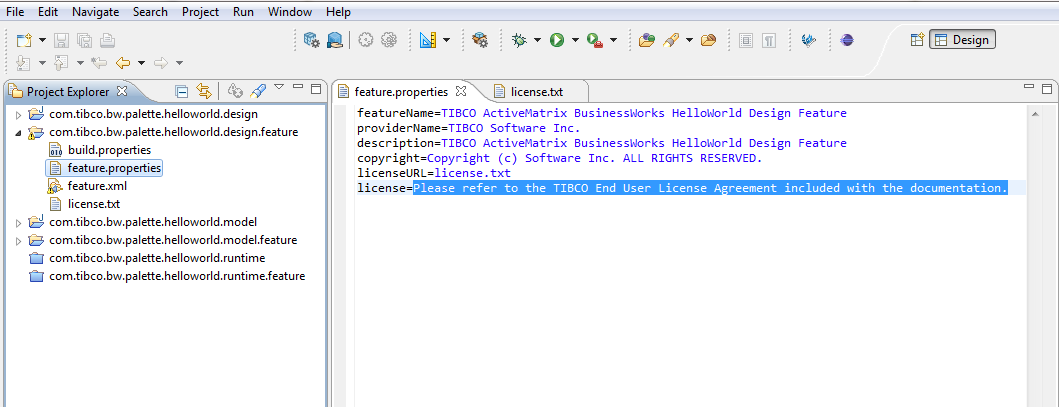Click the Run External Tools toolbox icon

(595, 41)
